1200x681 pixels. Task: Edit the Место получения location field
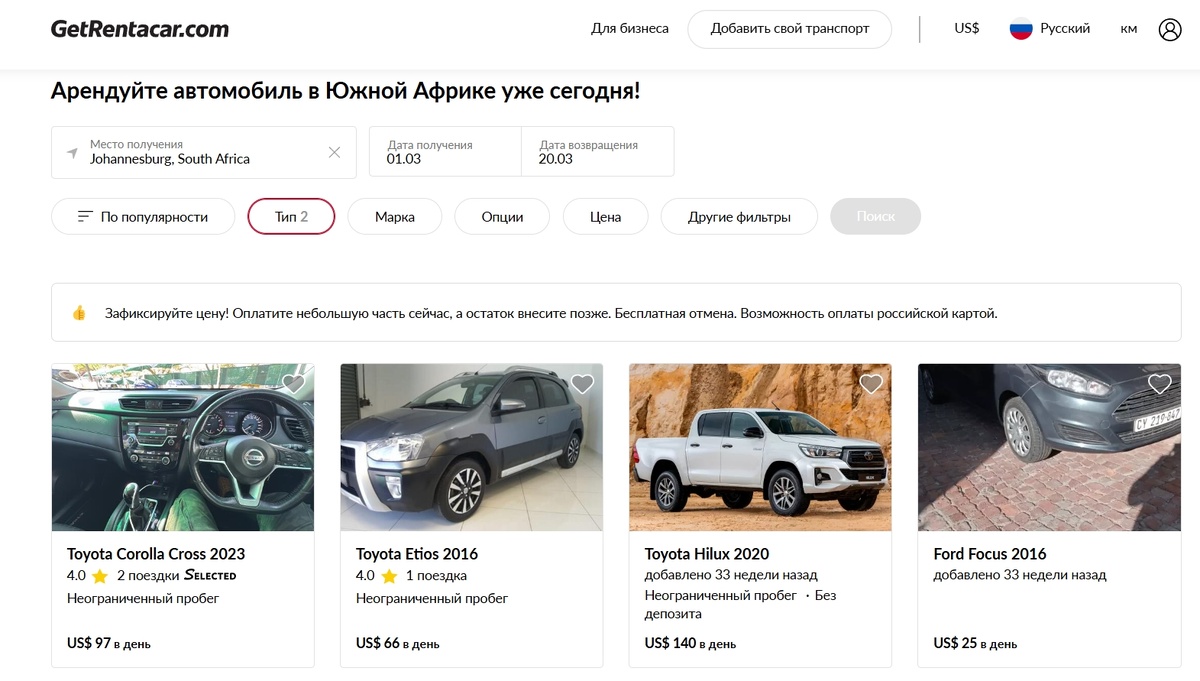[x=204, y=152]
